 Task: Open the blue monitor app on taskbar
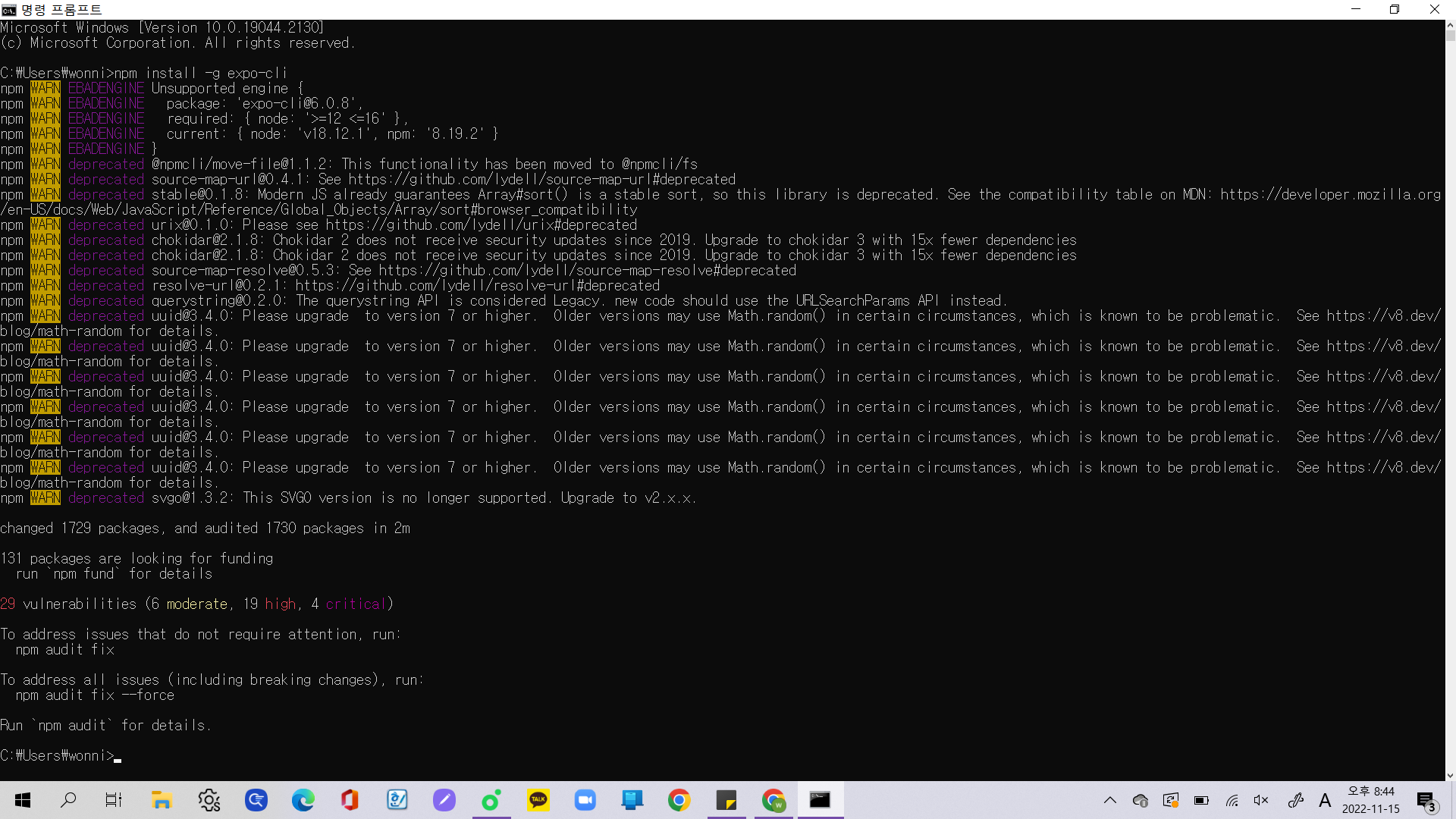pos(632,800)
